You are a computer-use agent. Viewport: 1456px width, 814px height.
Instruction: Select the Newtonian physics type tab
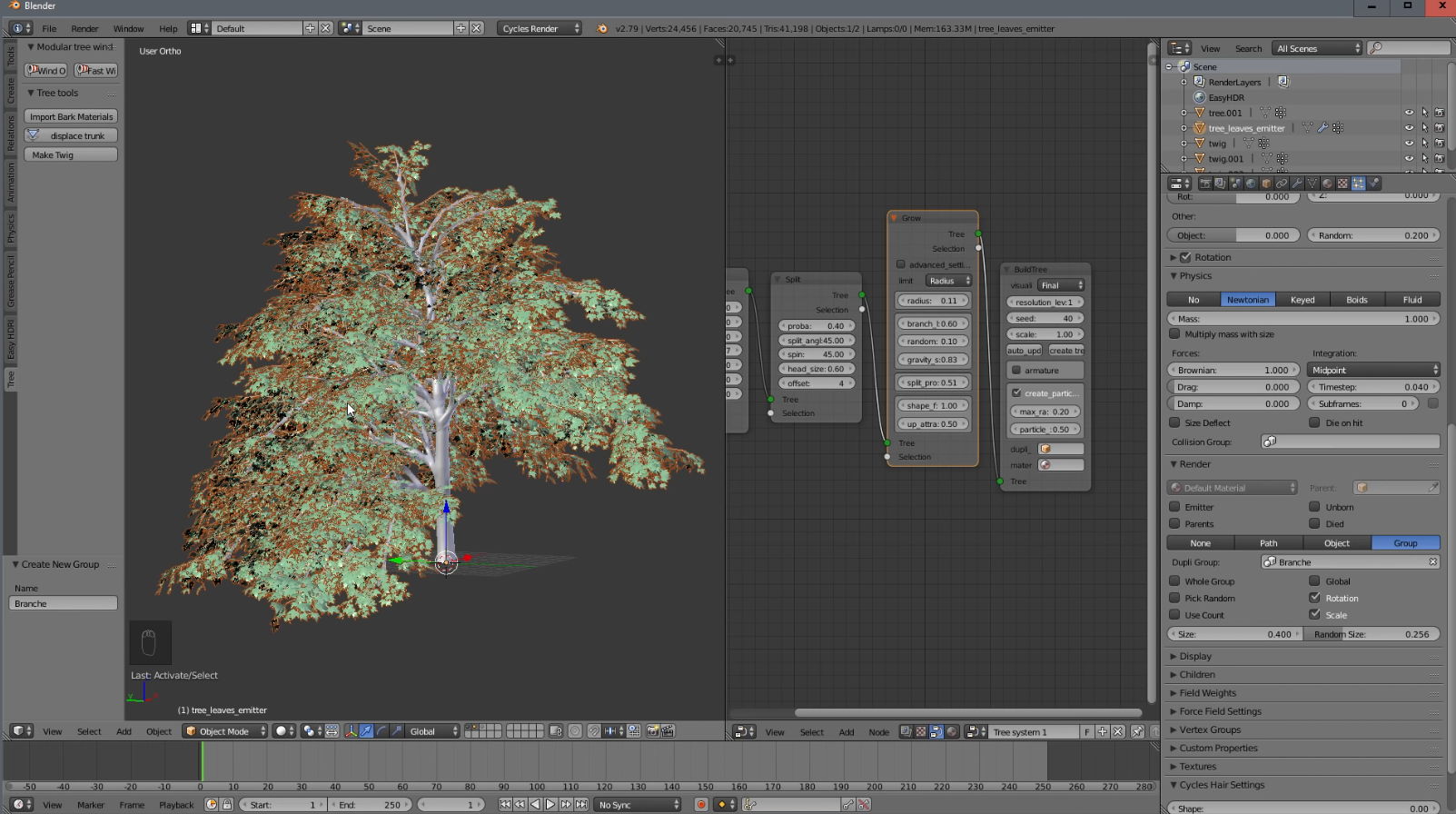[1248, 300]
